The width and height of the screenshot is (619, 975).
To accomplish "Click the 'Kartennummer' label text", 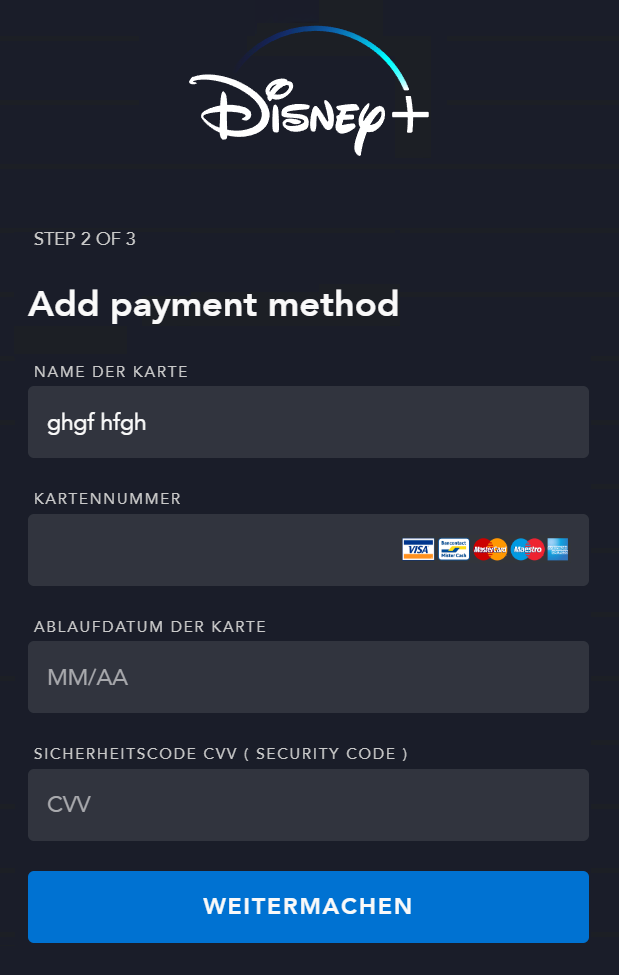I will 107,499.
